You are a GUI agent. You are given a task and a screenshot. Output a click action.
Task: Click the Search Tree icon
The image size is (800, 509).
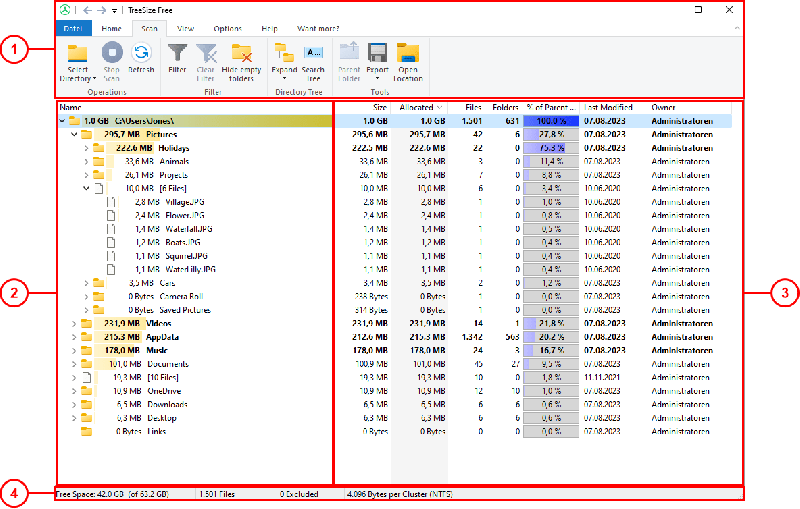coord(313,53)
